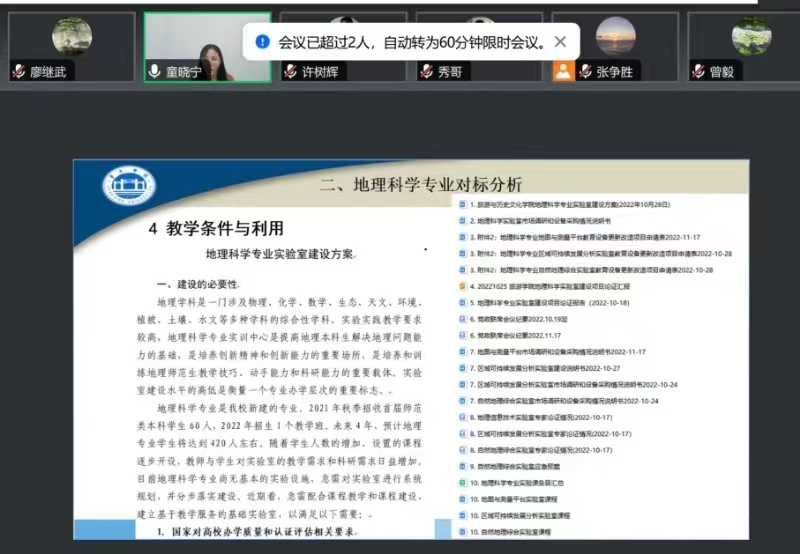Click the green spreadsheet icon of 地理科学专业实验课条目汇总
The image size is (800, 554).
(x=462, y=482)
